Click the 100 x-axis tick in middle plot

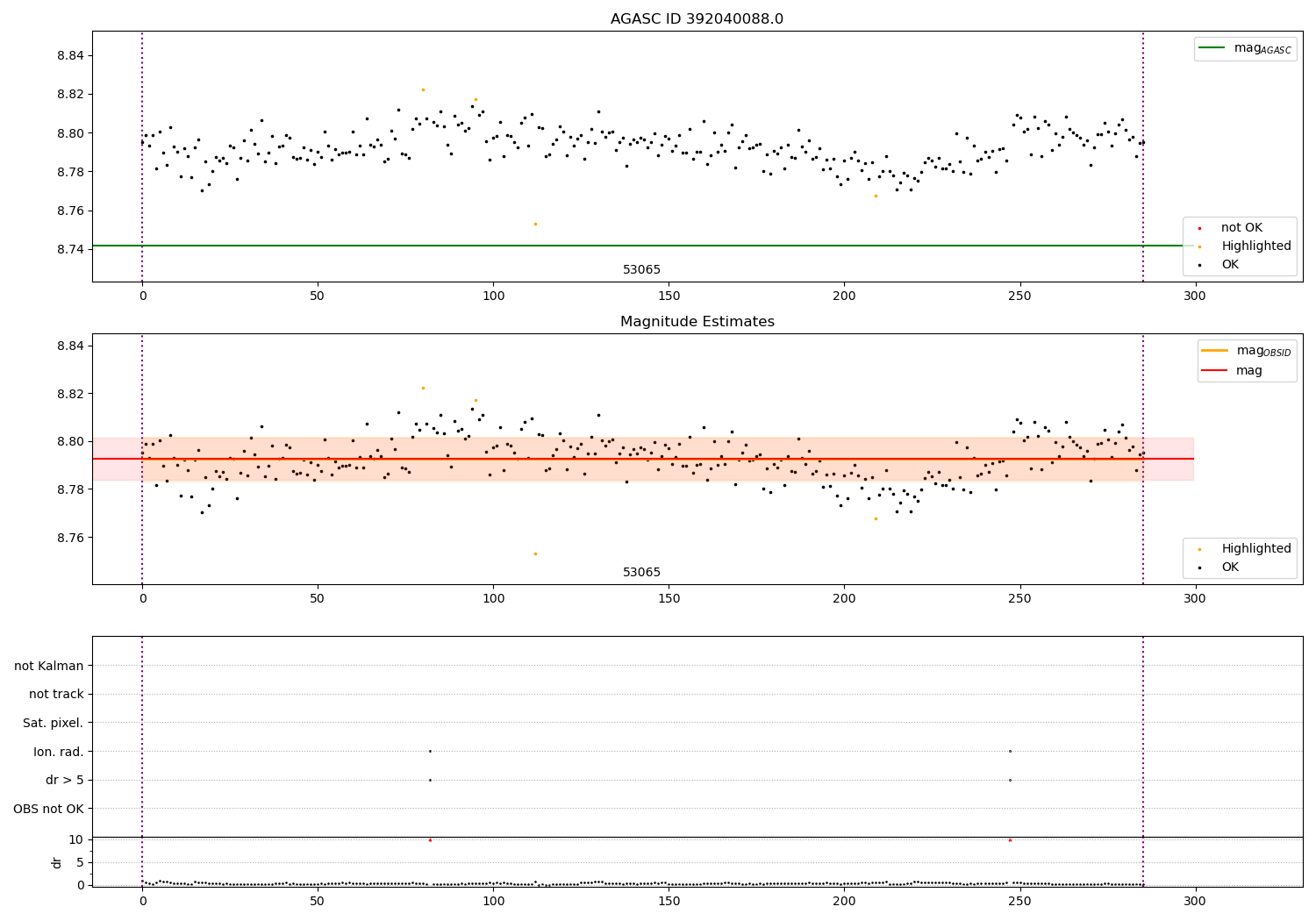[x=493, y=599]
